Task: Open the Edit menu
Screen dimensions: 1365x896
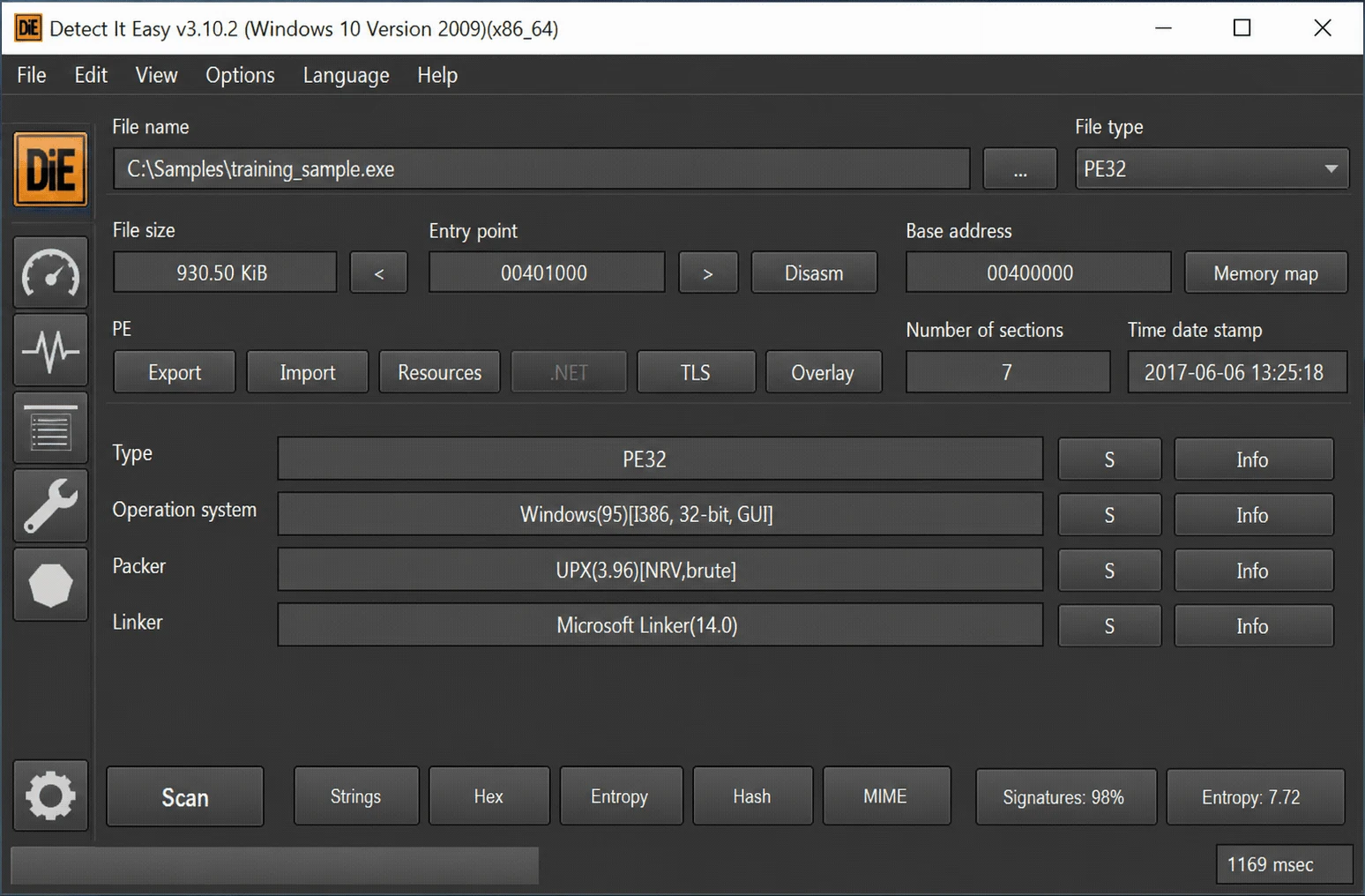Action: pyautogui.click(x=91, y=75)
